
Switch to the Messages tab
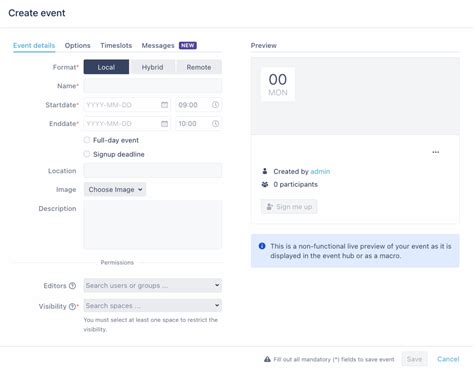click(158, 45)
